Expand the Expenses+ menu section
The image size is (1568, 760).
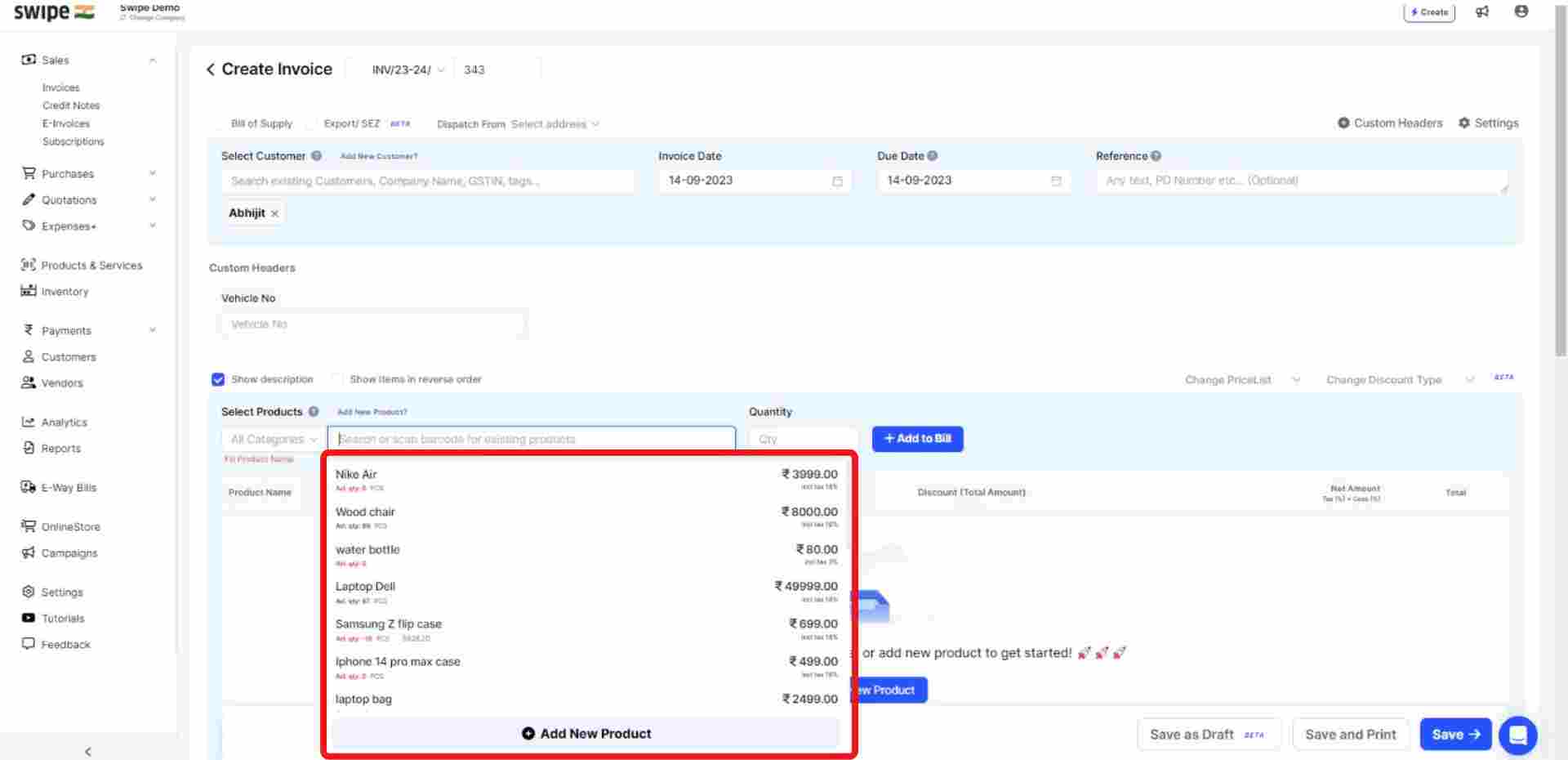click(153, 226)
